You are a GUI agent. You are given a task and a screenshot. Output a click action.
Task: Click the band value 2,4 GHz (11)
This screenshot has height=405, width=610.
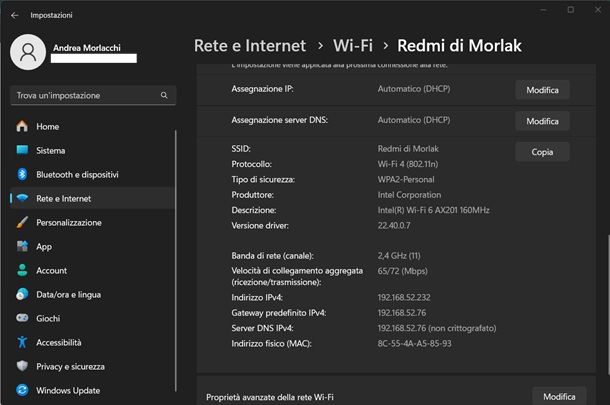[399, 256]
